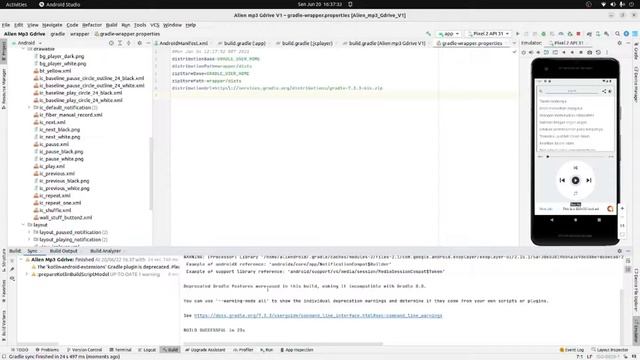Toggle the Project tool window side tab
Image resolution: width=640 pixels, height=360 pixels.
click(x=4, y=51)
